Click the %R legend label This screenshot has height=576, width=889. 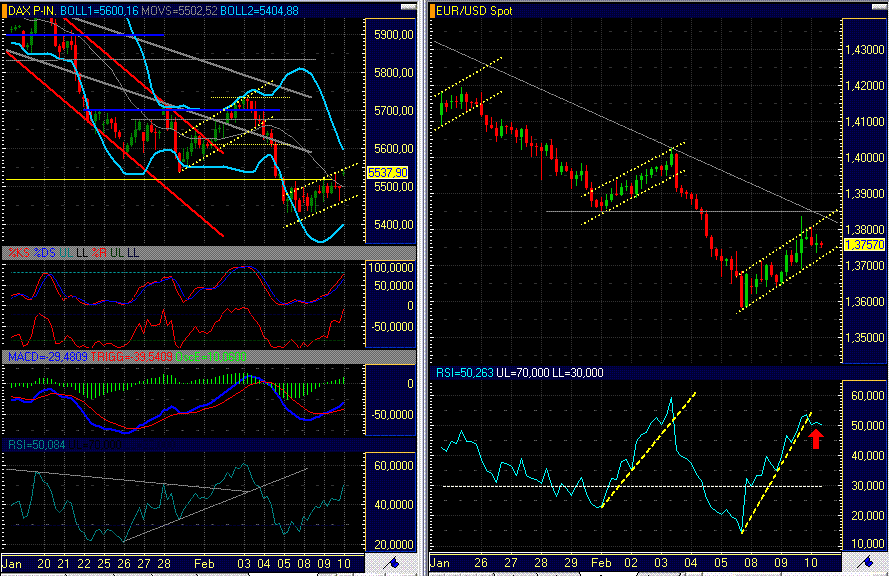click(x=99, y=253)
